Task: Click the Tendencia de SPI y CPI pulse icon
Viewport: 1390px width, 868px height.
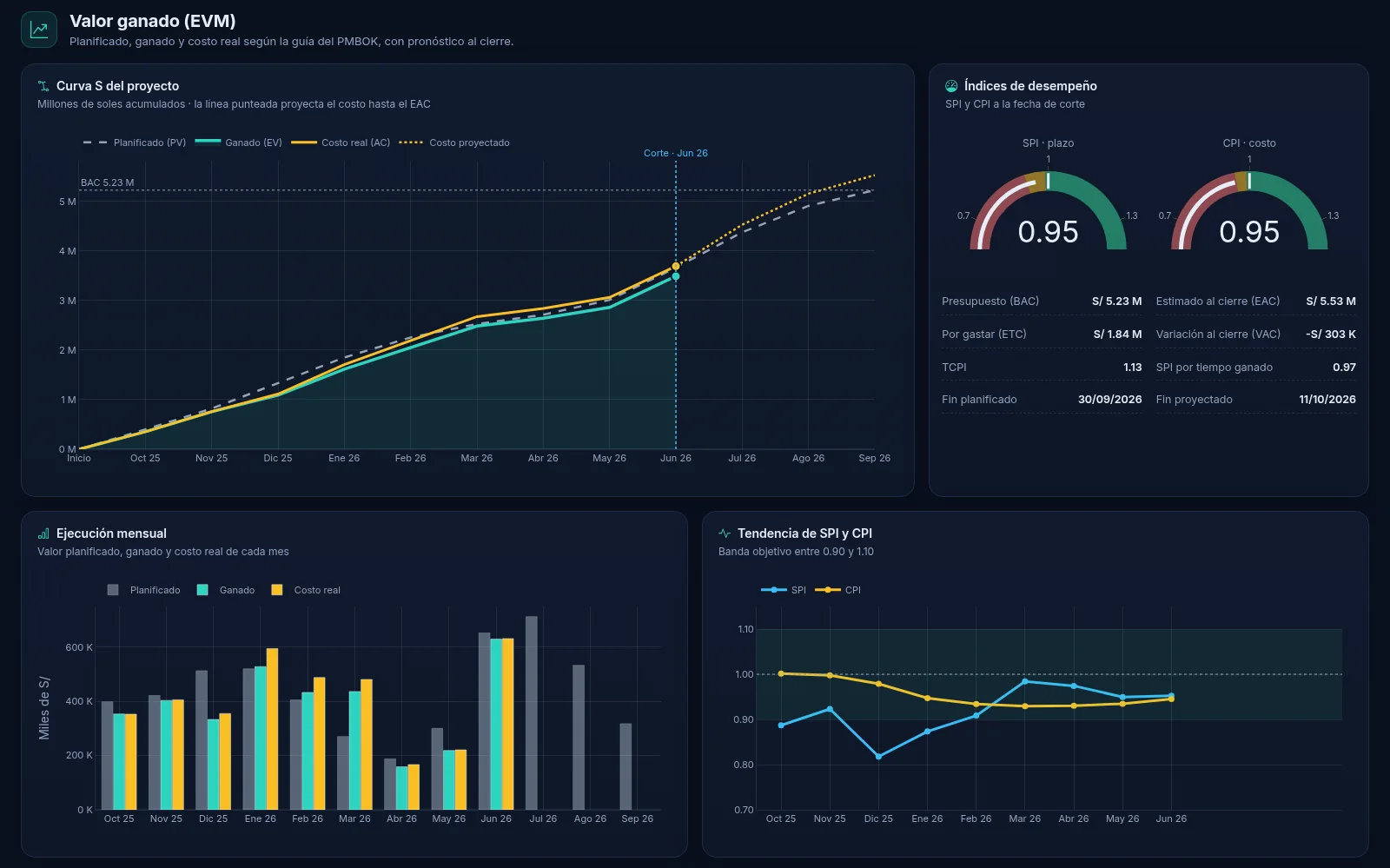Action: click(725, 533)
